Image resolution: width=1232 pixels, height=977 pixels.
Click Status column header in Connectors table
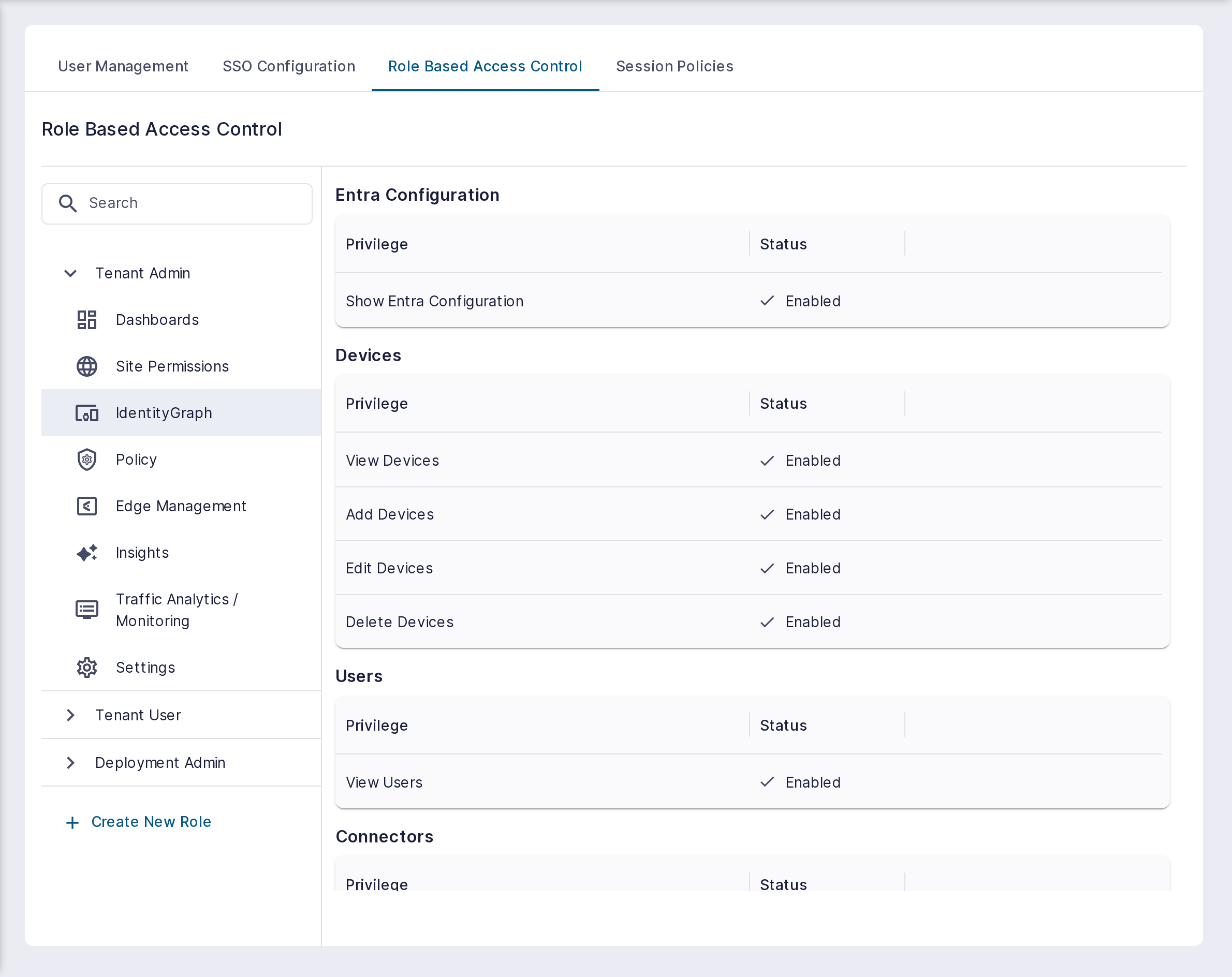[783, 884]
